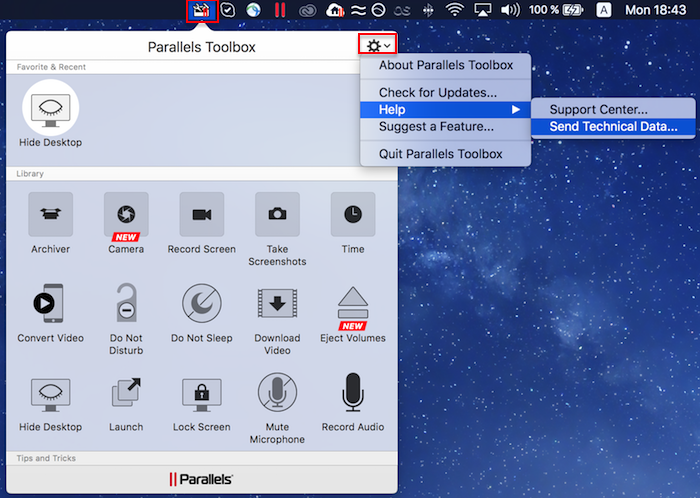The width and height of the screenshot is (700, 498).
Task: Click the macOS volume icon in menu bar
Action: (x=510, y=11)
